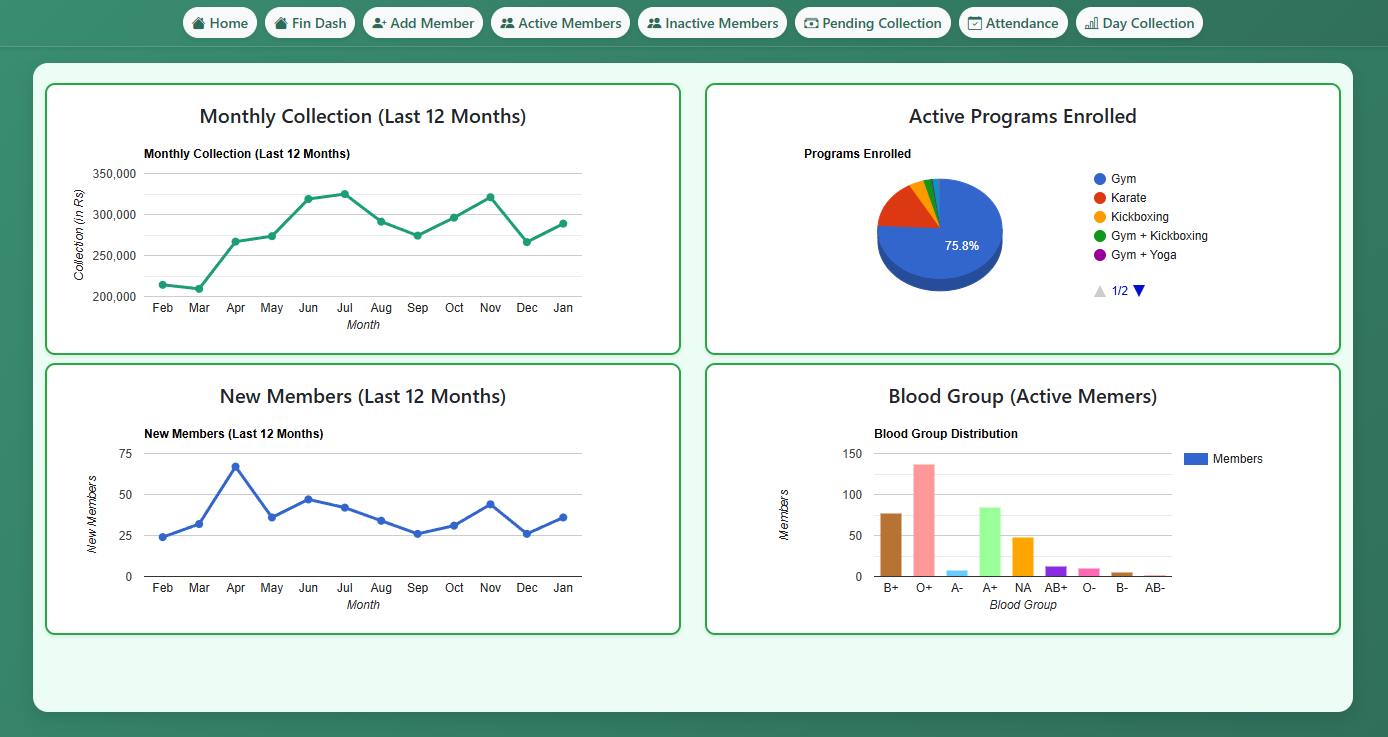This screenshot has width=1388, height=737.
Task: Click the Active Members people icon
Action: (x=510, y=22)
